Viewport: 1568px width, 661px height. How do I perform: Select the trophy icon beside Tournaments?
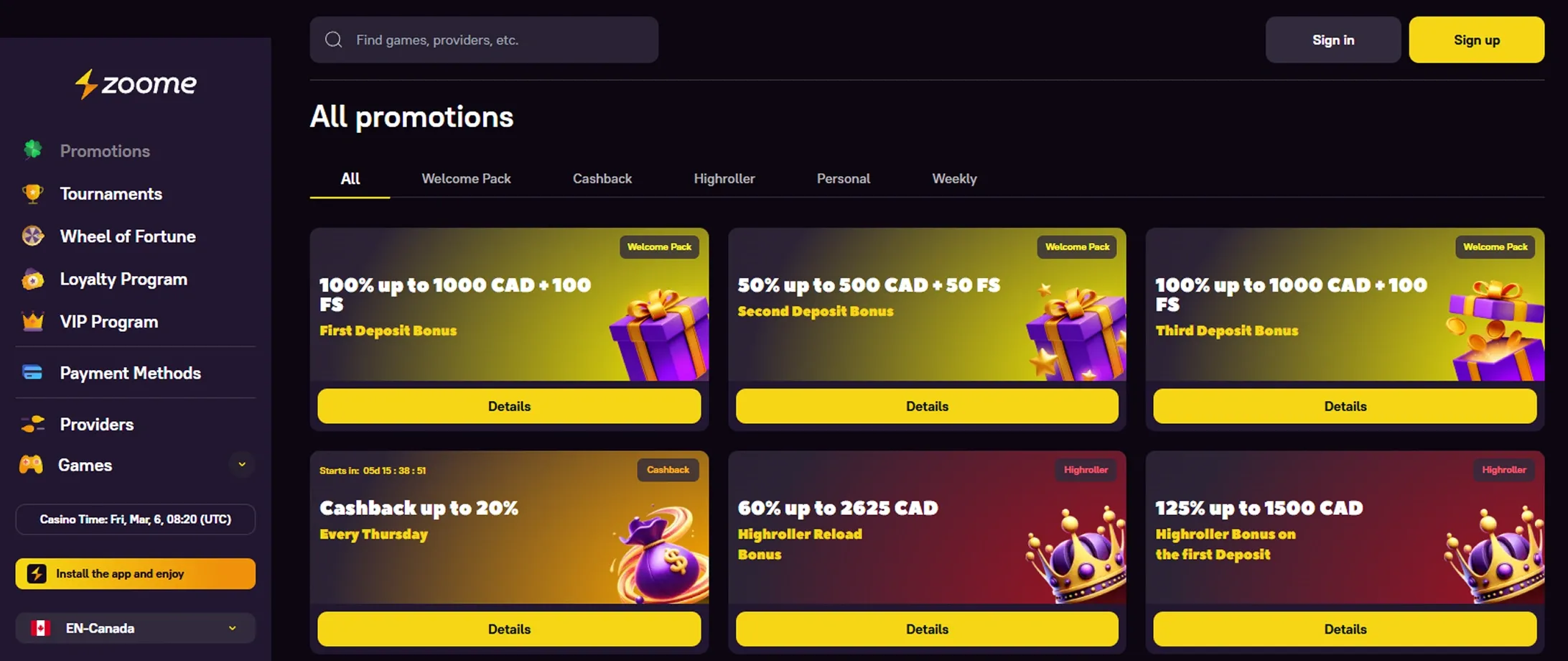click(x=32, y=193)
